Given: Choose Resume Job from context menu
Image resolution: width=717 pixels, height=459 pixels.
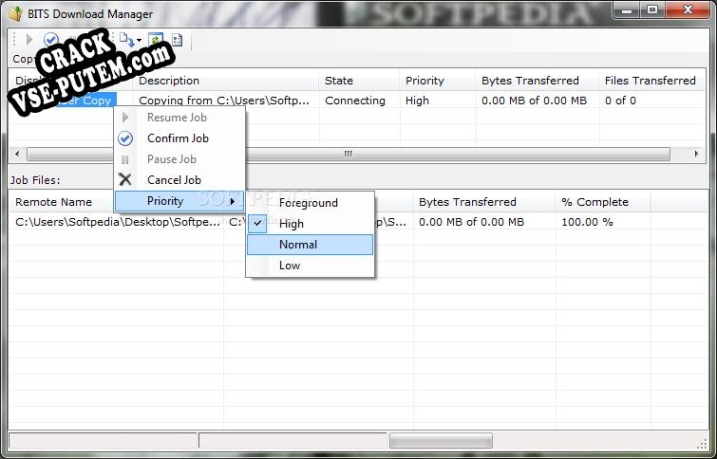Looking at the screenshot, I should point(180,117).
